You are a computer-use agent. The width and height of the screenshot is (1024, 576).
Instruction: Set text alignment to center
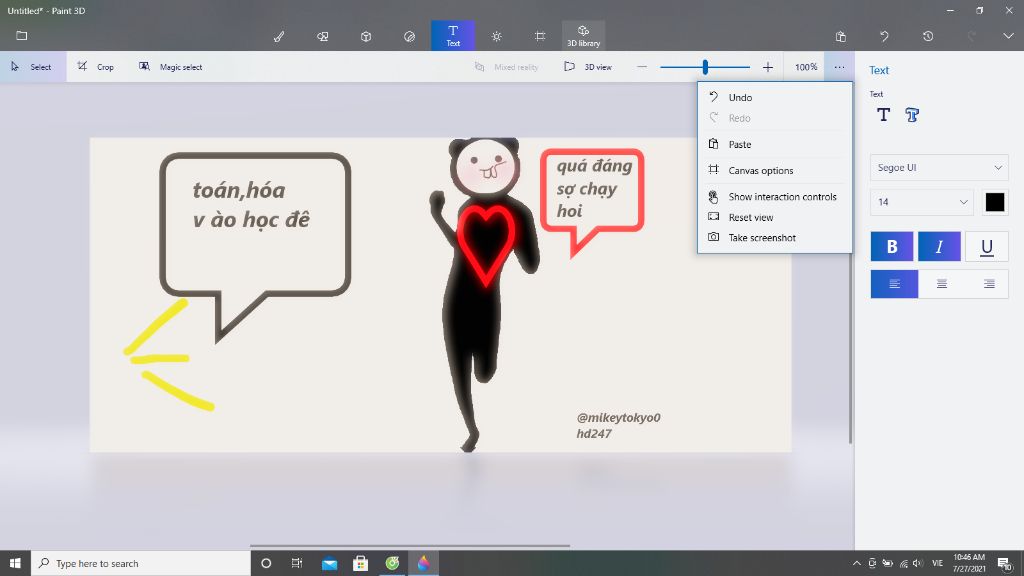942,283
